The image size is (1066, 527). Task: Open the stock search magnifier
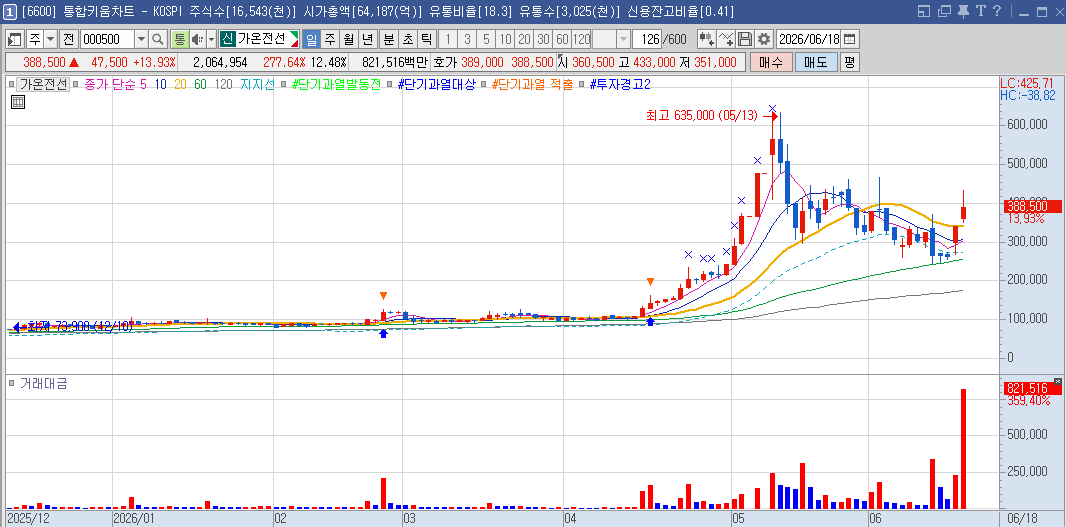pyautogui.click(x=158, y=39)
